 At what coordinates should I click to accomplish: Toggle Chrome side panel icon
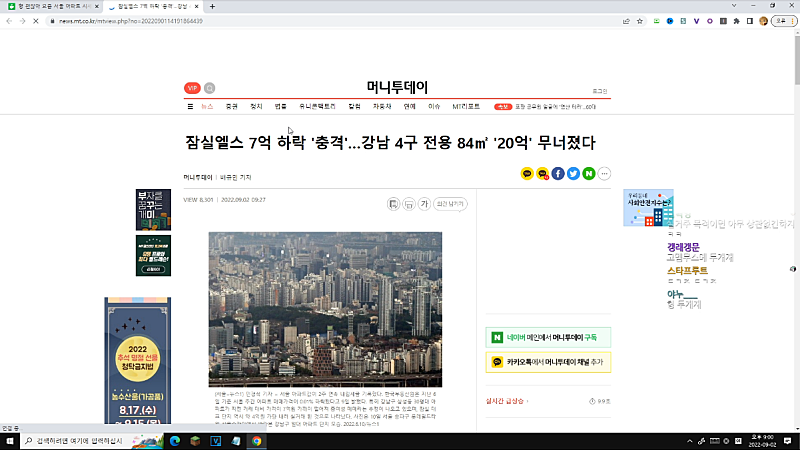tap(750, 21)
